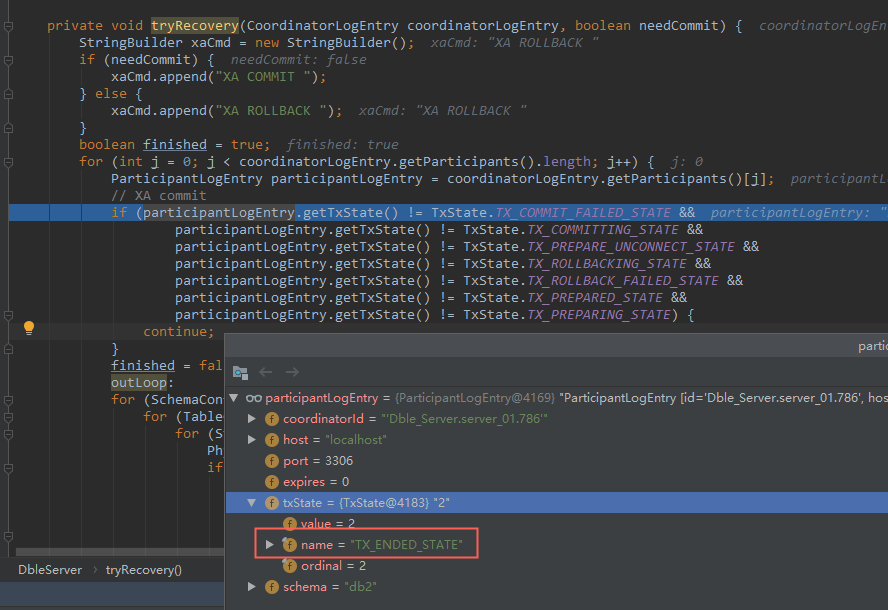
Task: Click the lightbulb intention icon in the gutter
Action: pyautogui.click(x=28, y=327)
